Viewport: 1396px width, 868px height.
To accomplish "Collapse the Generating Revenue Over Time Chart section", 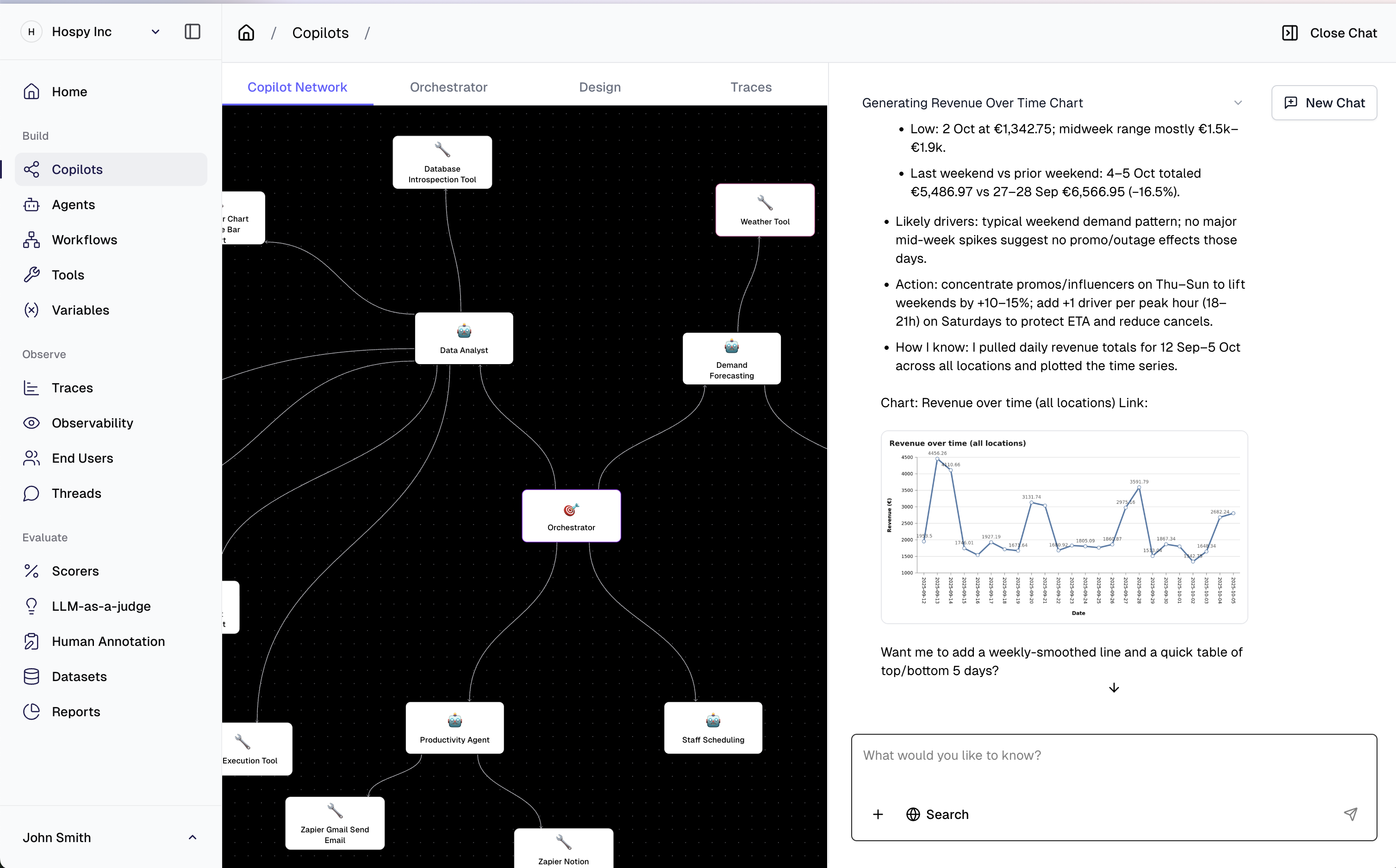I will click(1238, 102).
